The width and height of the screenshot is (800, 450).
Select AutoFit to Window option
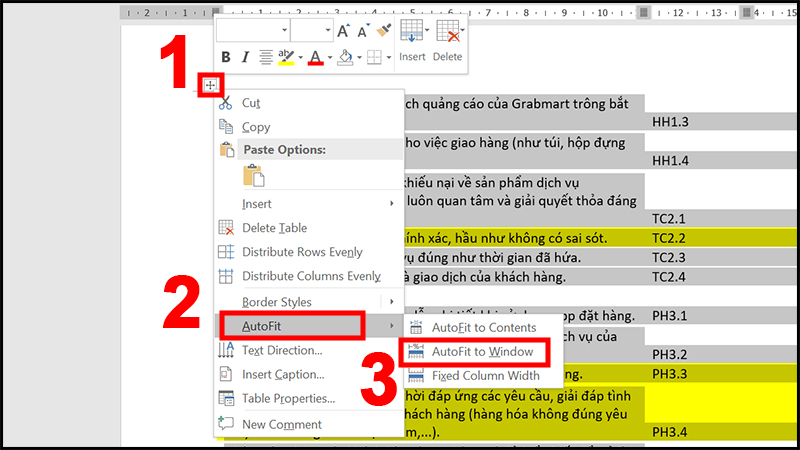tap(484, 351)
